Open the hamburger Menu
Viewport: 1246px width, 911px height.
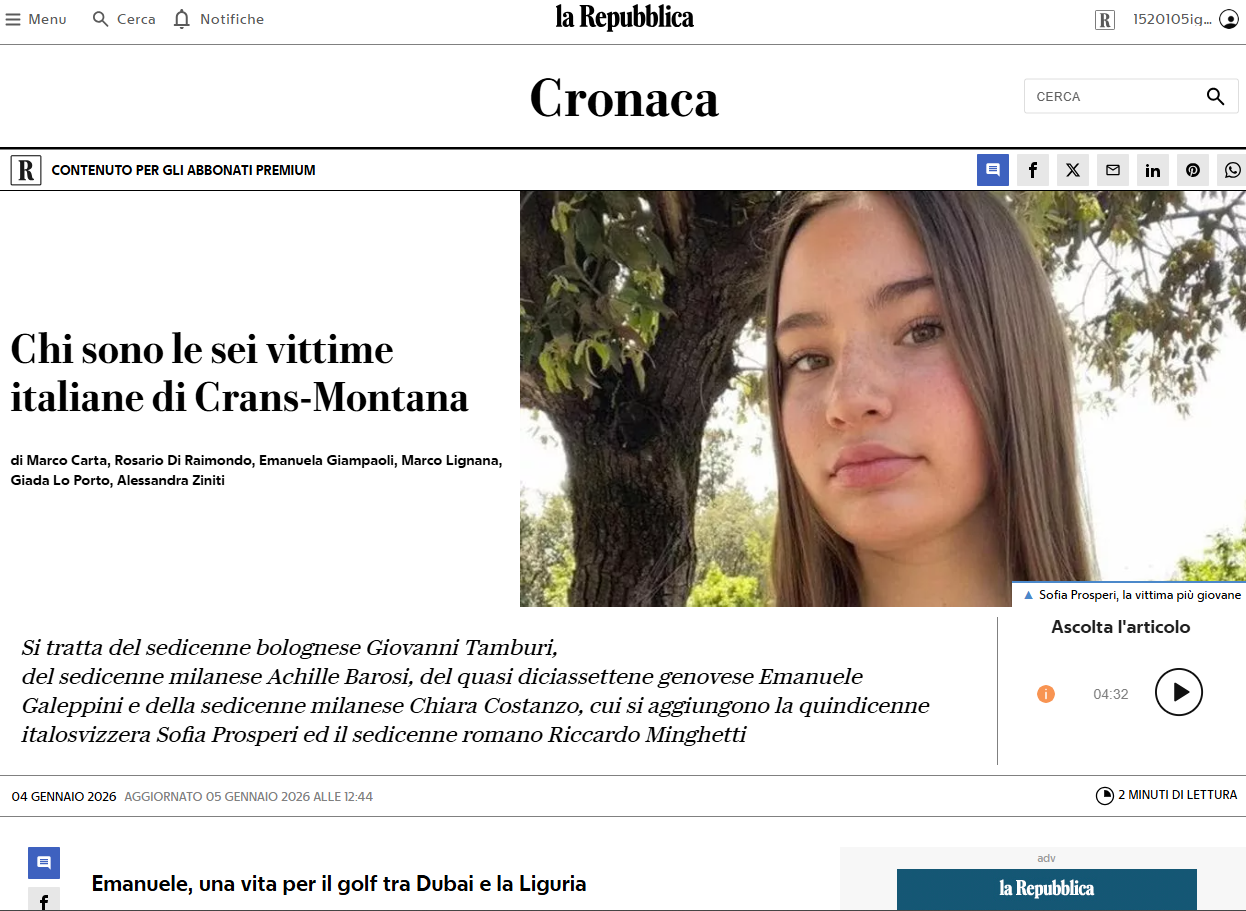(36, 19)
